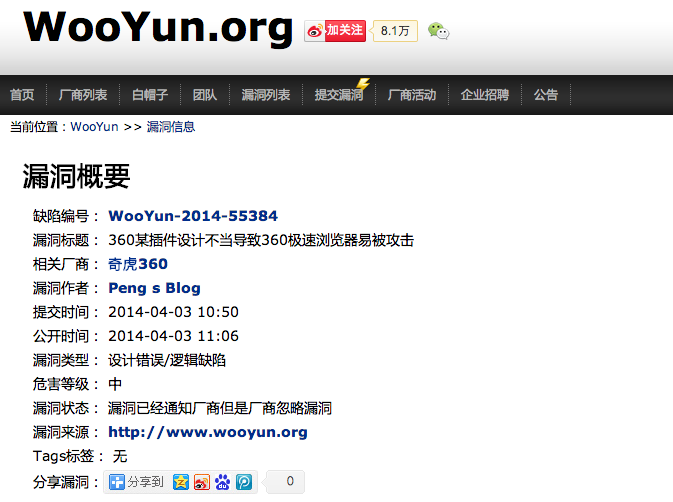
Task: Click the WooYun.org site logo
Action: pyautogui.click(x=158, y=28)
